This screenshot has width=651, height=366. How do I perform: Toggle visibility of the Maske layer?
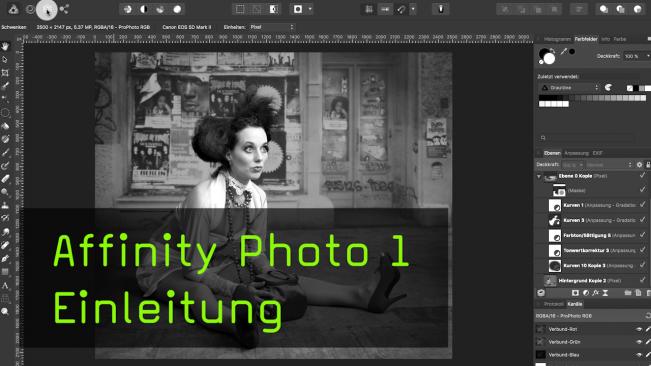pyautogui.click(x=642, y=190)
